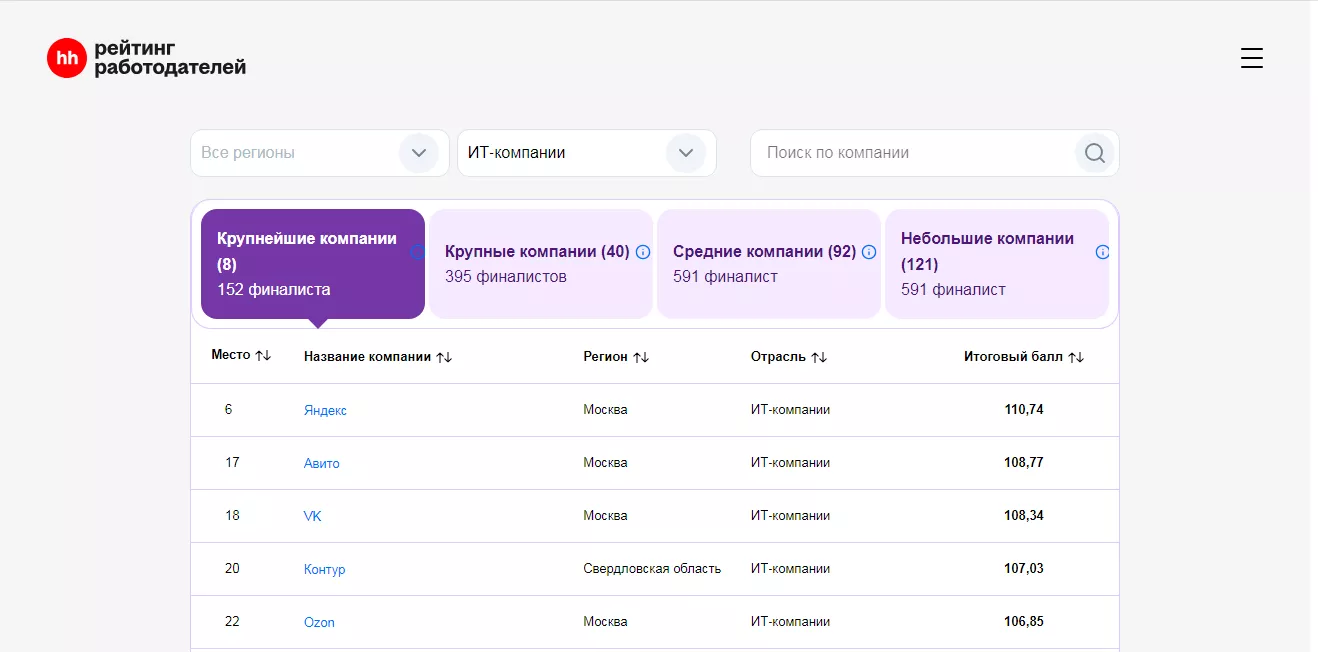Switch to Средние компании (92) tab
This screenshot has height=652, width=1318.
pos(764,264)
